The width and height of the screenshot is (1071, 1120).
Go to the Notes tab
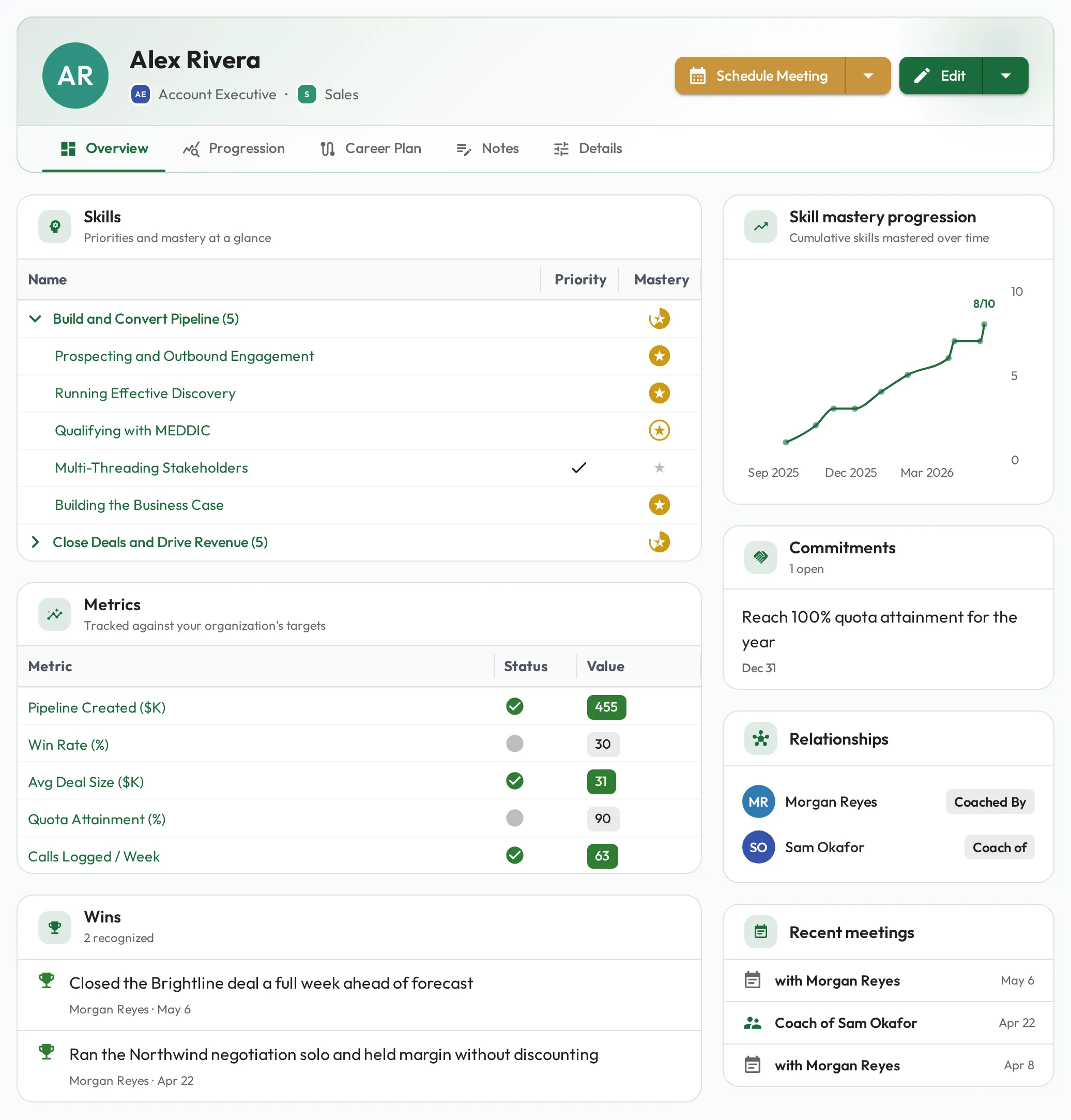point(487,148)
